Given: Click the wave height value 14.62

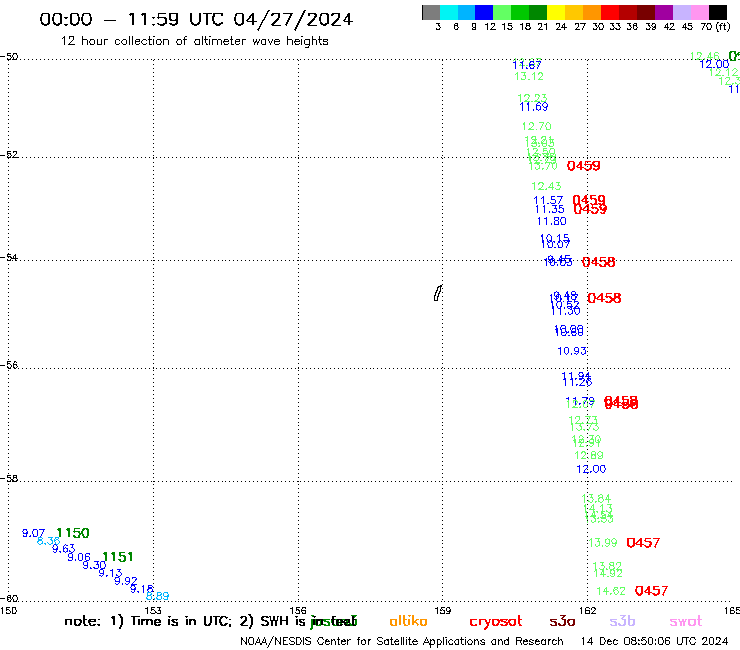Looking at the screenshot, I should (x=611, y=591).
